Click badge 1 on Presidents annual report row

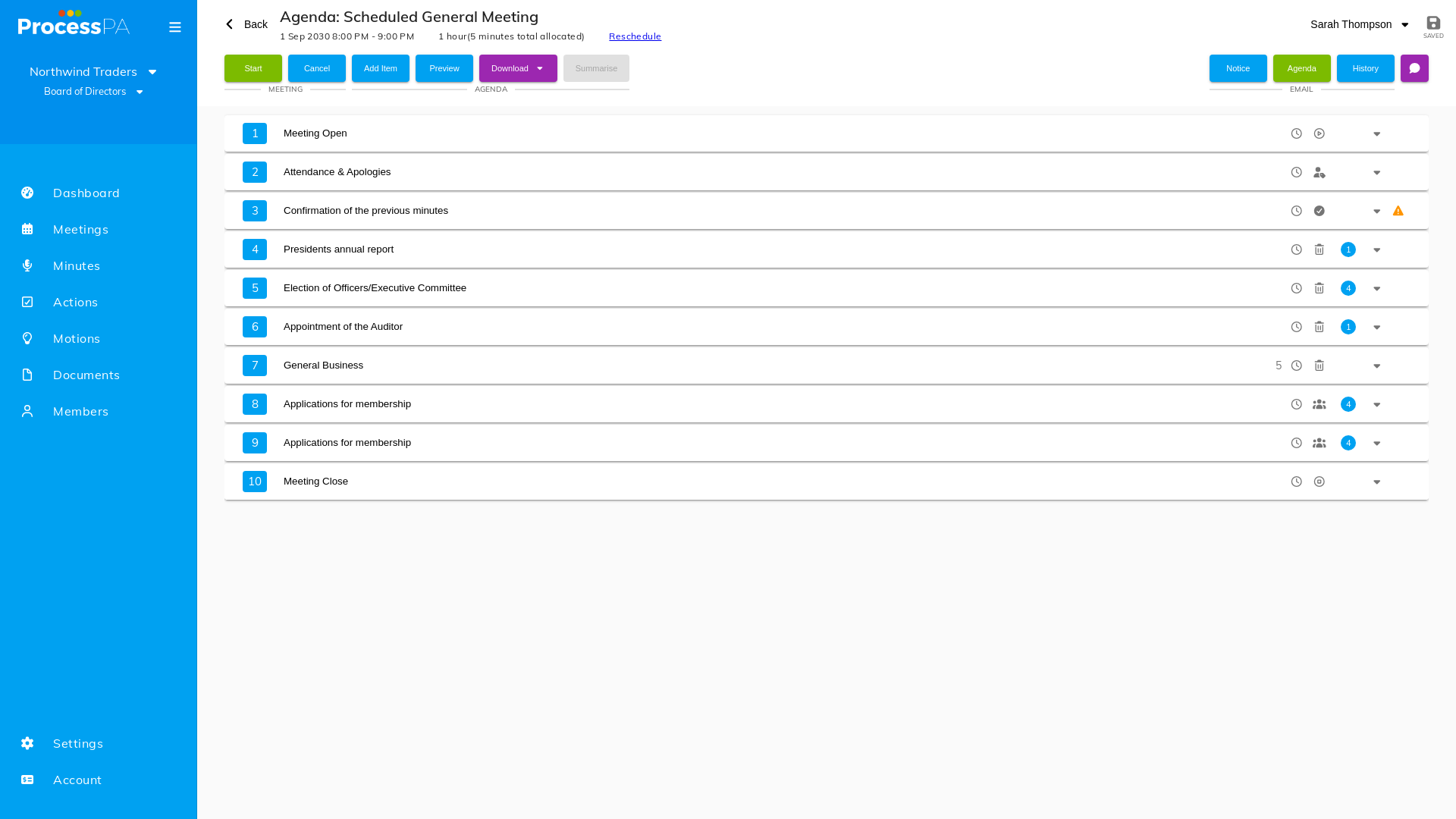[x=1348, y=249]
